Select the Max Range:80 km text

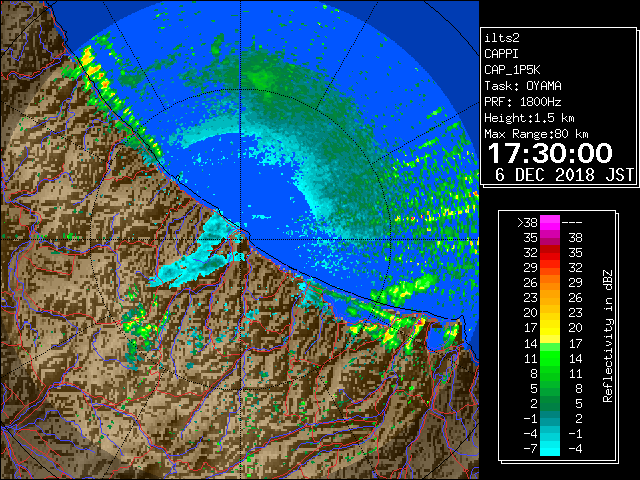(x=536, y=134)
